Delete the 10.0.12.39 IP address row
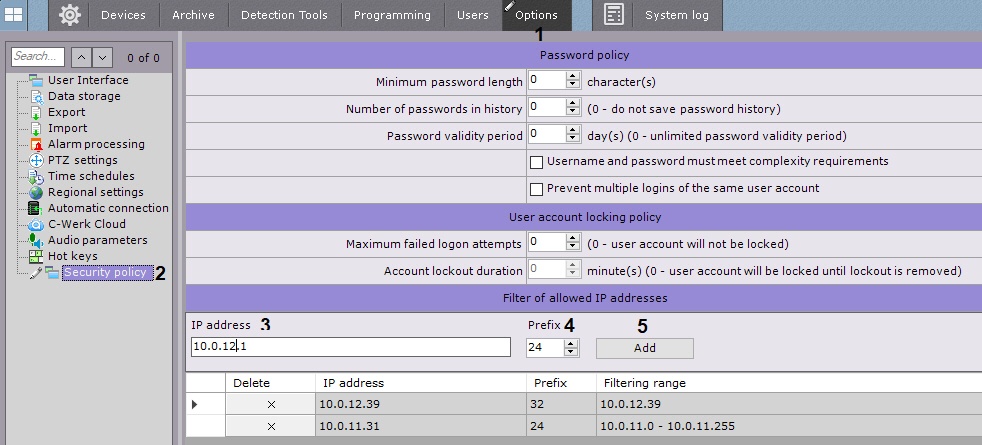Screen dimensions: 982x445 [271, 403]
